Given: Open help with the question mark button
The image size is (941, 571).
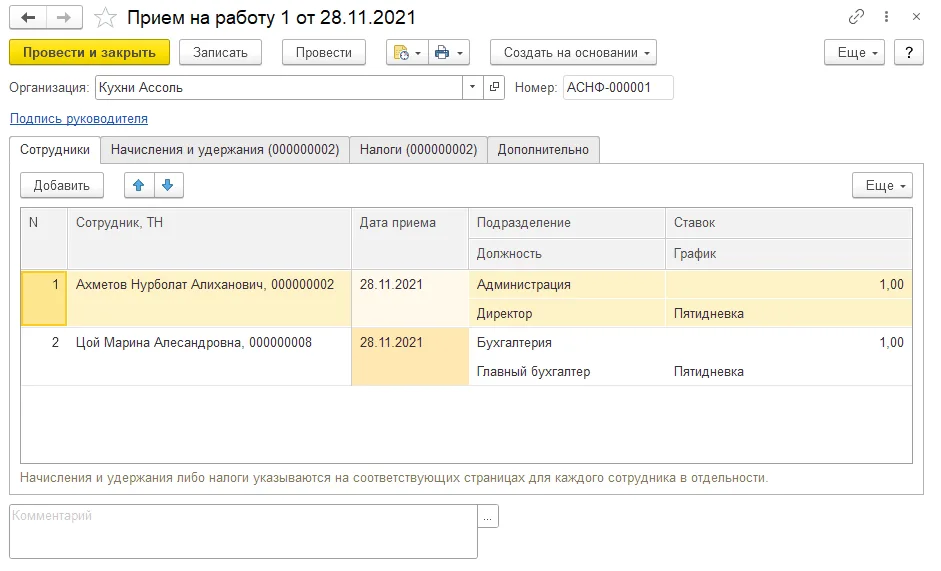Looking at the screenshot, I should (909, 52).
